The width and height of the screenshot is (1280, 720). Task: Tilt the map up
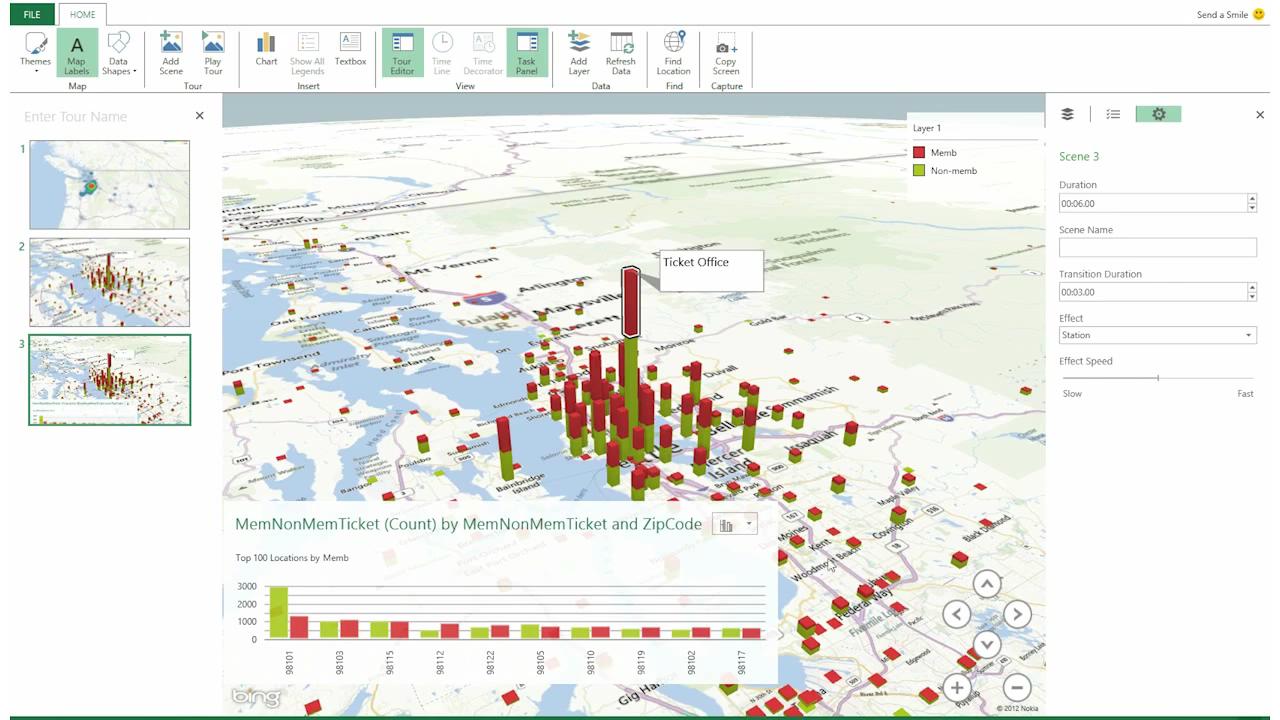pyautogui.click(x=987, y=584)
